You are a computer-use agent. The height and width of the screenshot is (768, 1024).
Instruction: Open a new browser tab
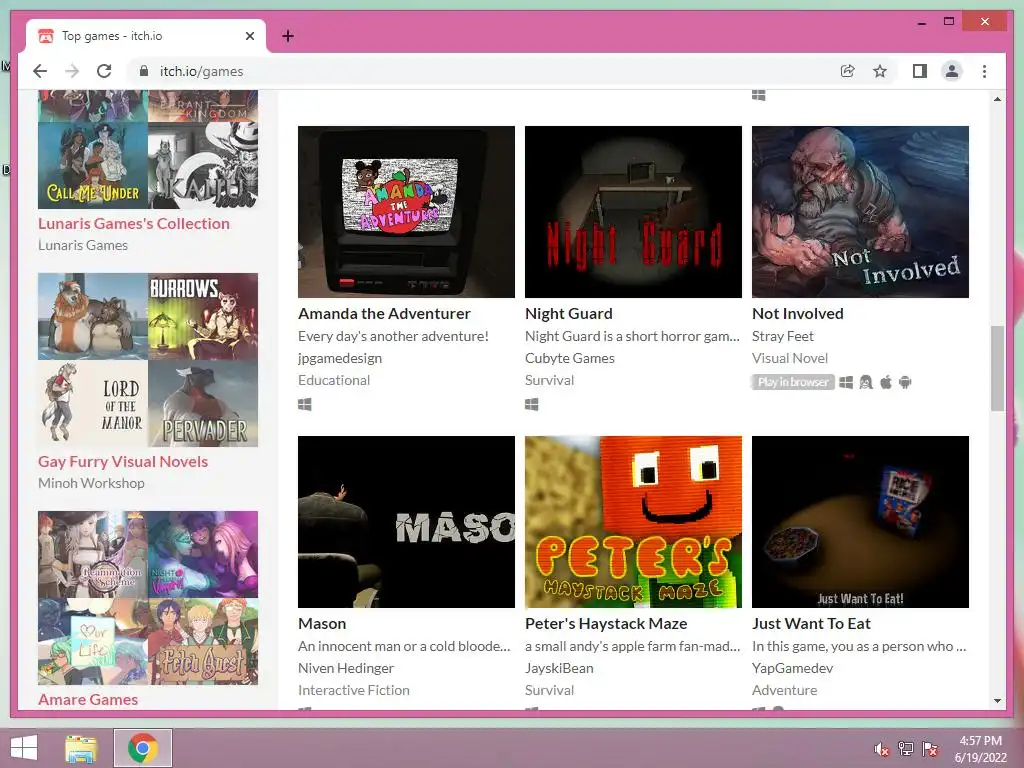[287, 36]
